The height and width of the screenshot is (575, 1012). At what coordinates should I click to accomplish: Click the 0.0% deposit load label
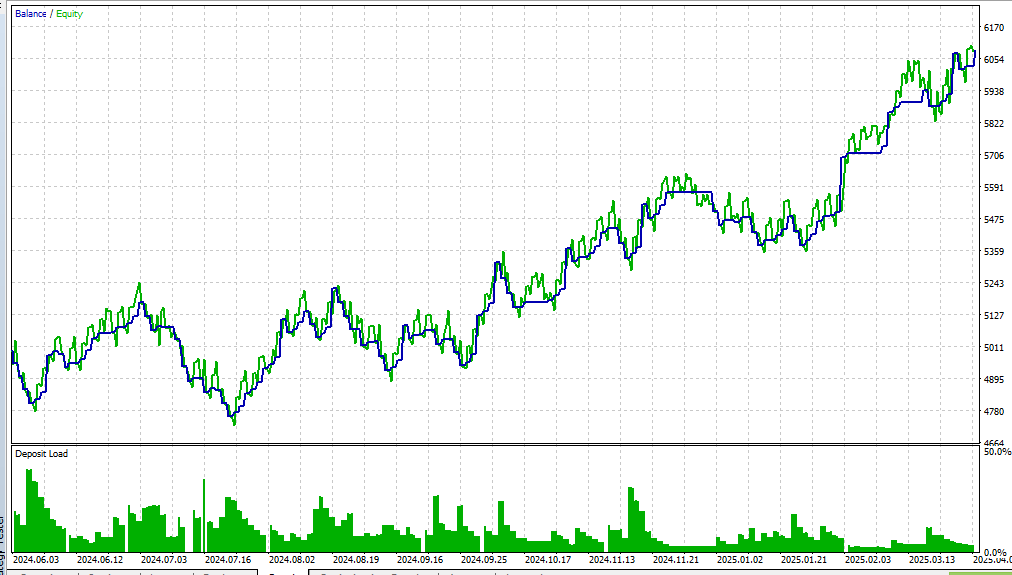tap(996, 552)
